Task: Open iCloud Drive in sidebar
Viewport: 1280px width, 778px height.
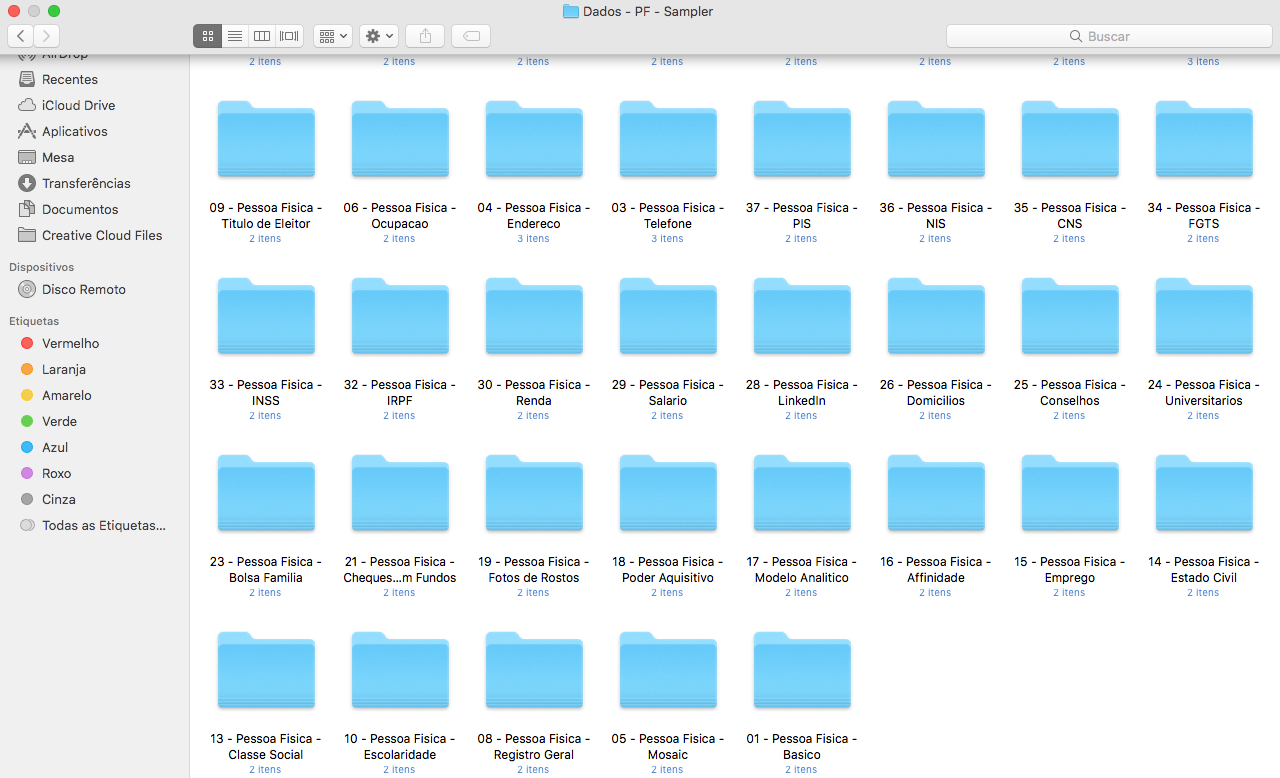Action: tap(78, 105)
